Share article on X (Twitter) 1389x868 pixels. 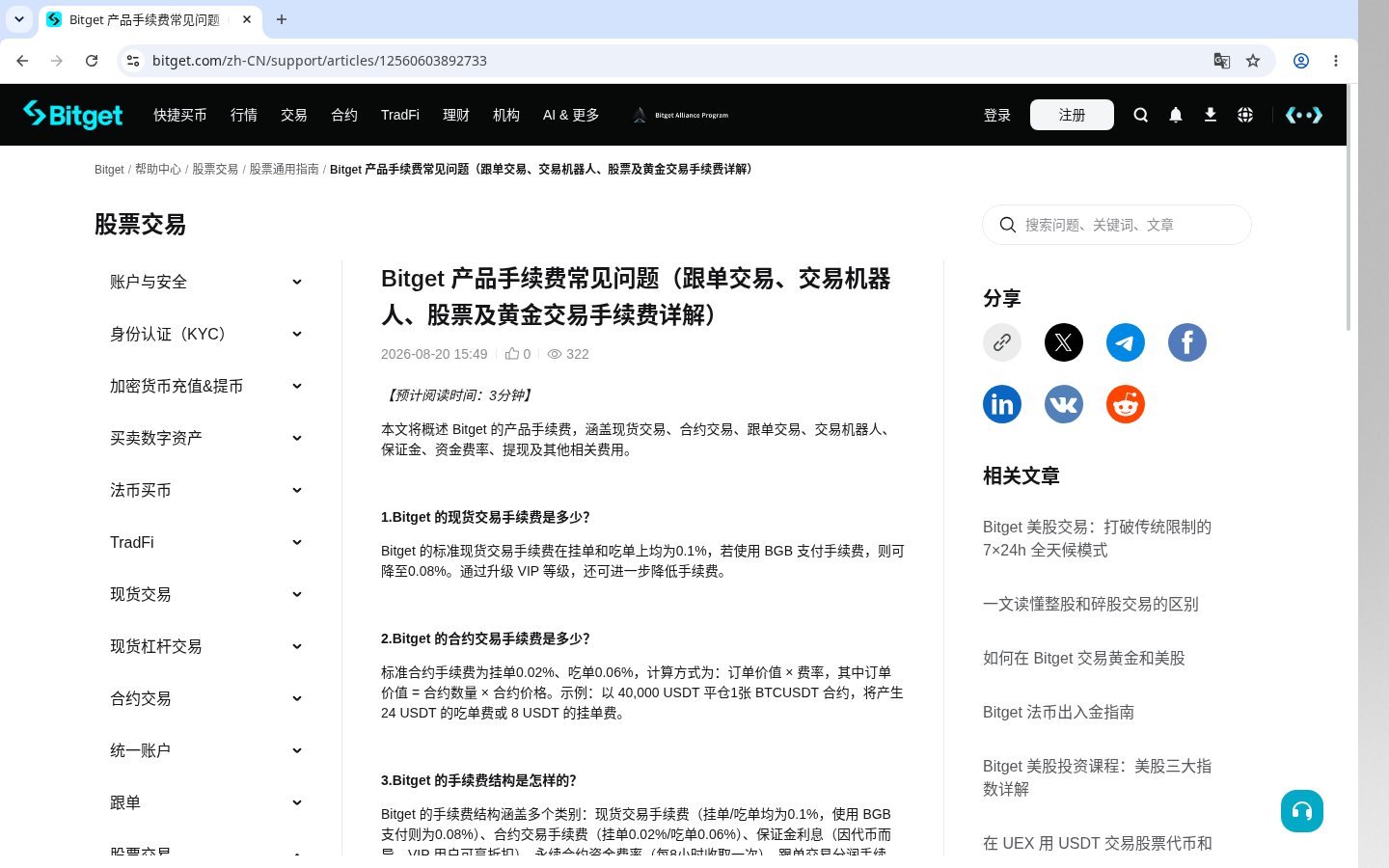pyautogui.click(x=1064, y=342)
